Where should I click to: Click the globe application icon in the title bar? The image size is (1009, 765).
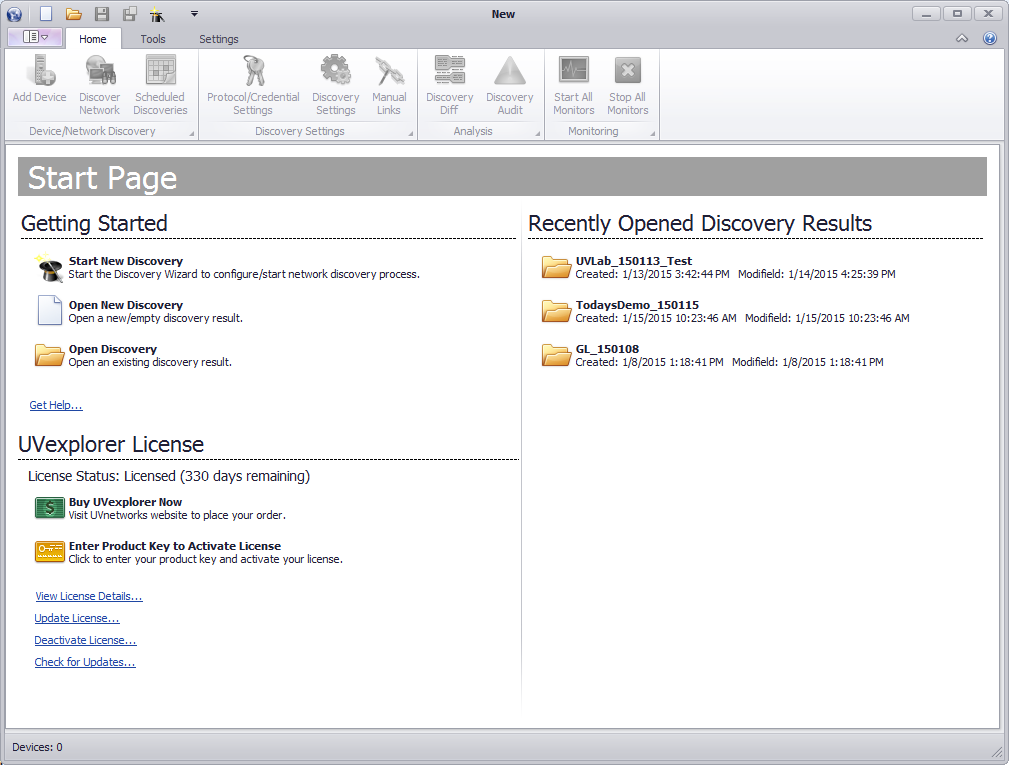(14, 14)
